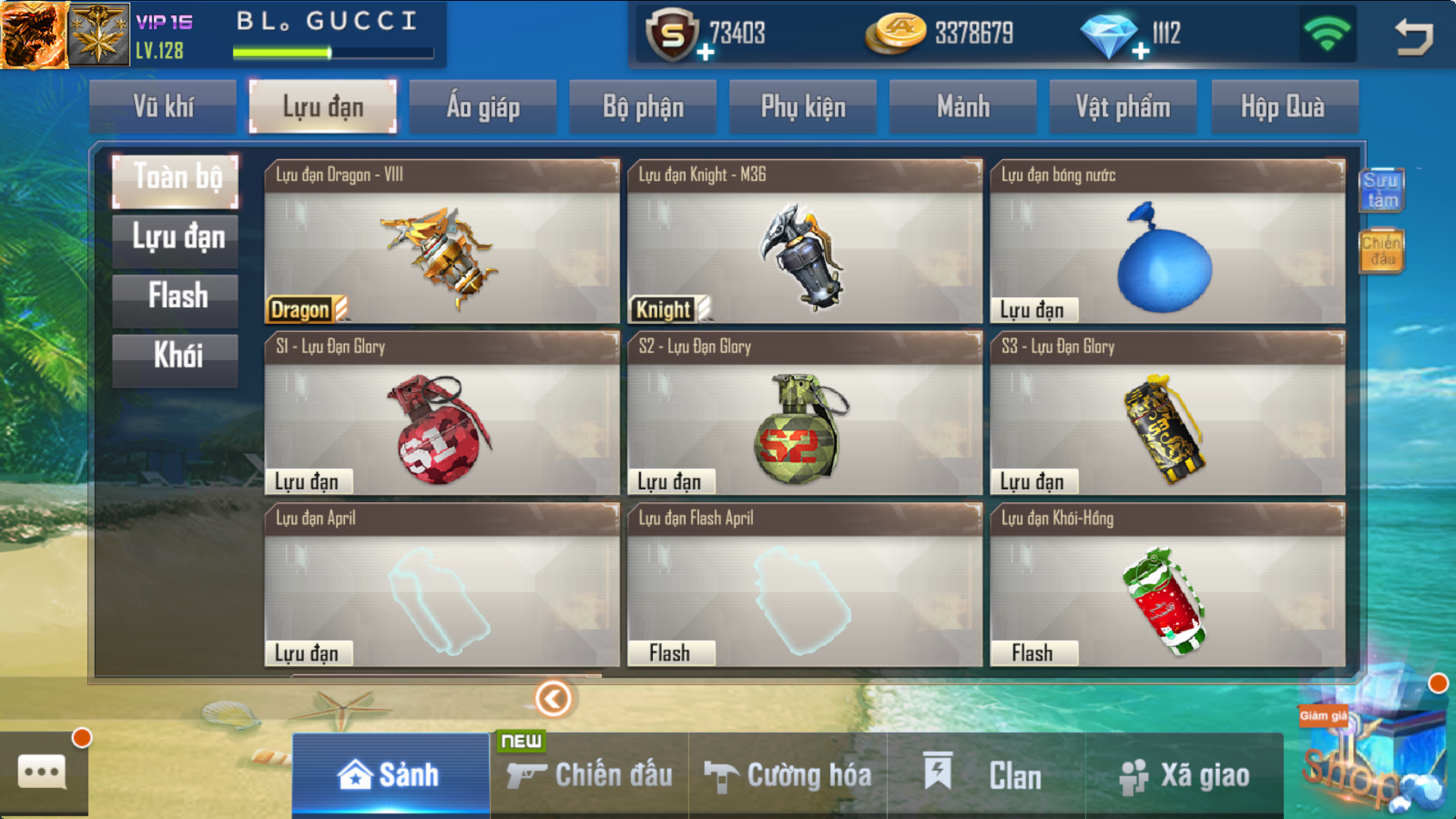Select Lựu đạn Dragon - VIII item
This screenshot has height=819, width=1456.
442,242
